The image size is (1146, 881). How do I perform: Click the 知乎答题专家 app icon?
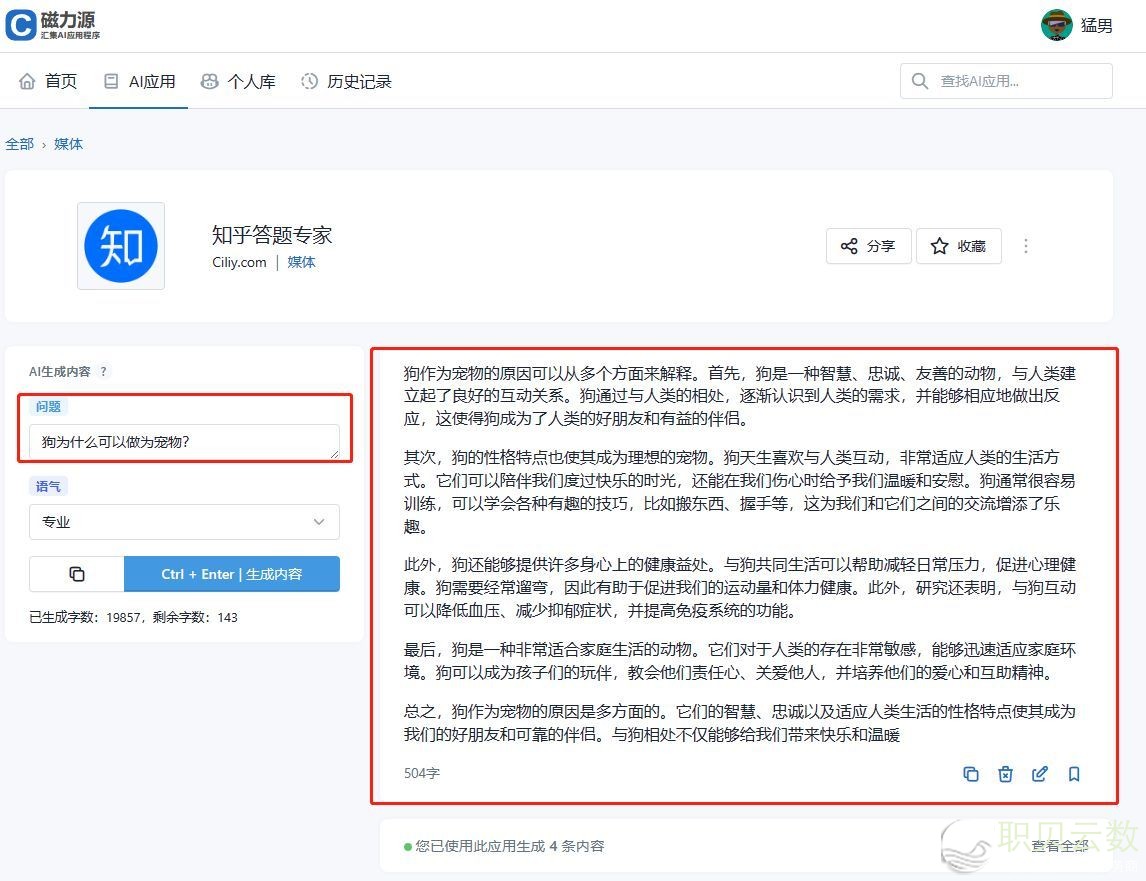coord(121,246)
